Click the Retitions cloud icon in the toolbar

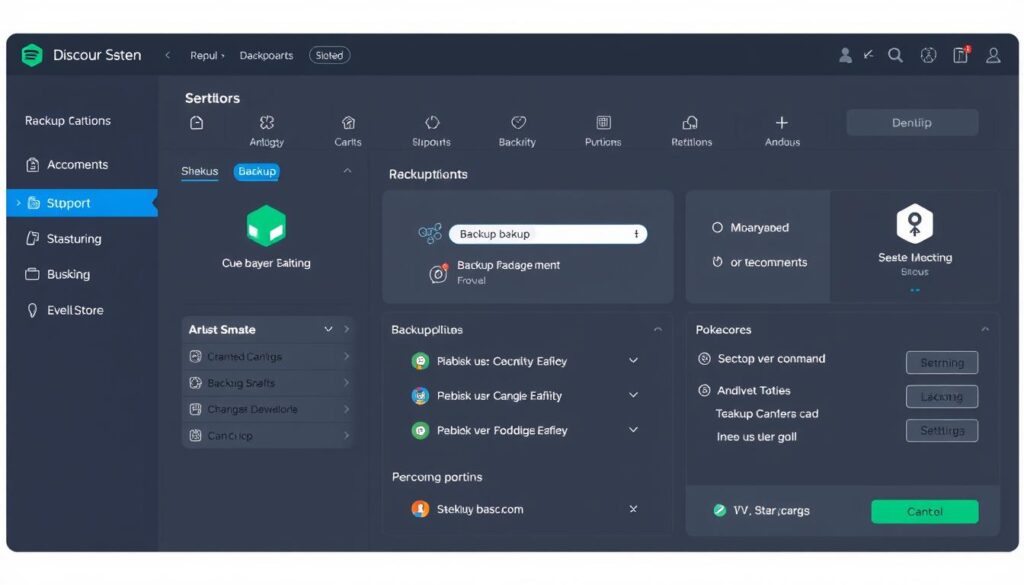point(690,121)
